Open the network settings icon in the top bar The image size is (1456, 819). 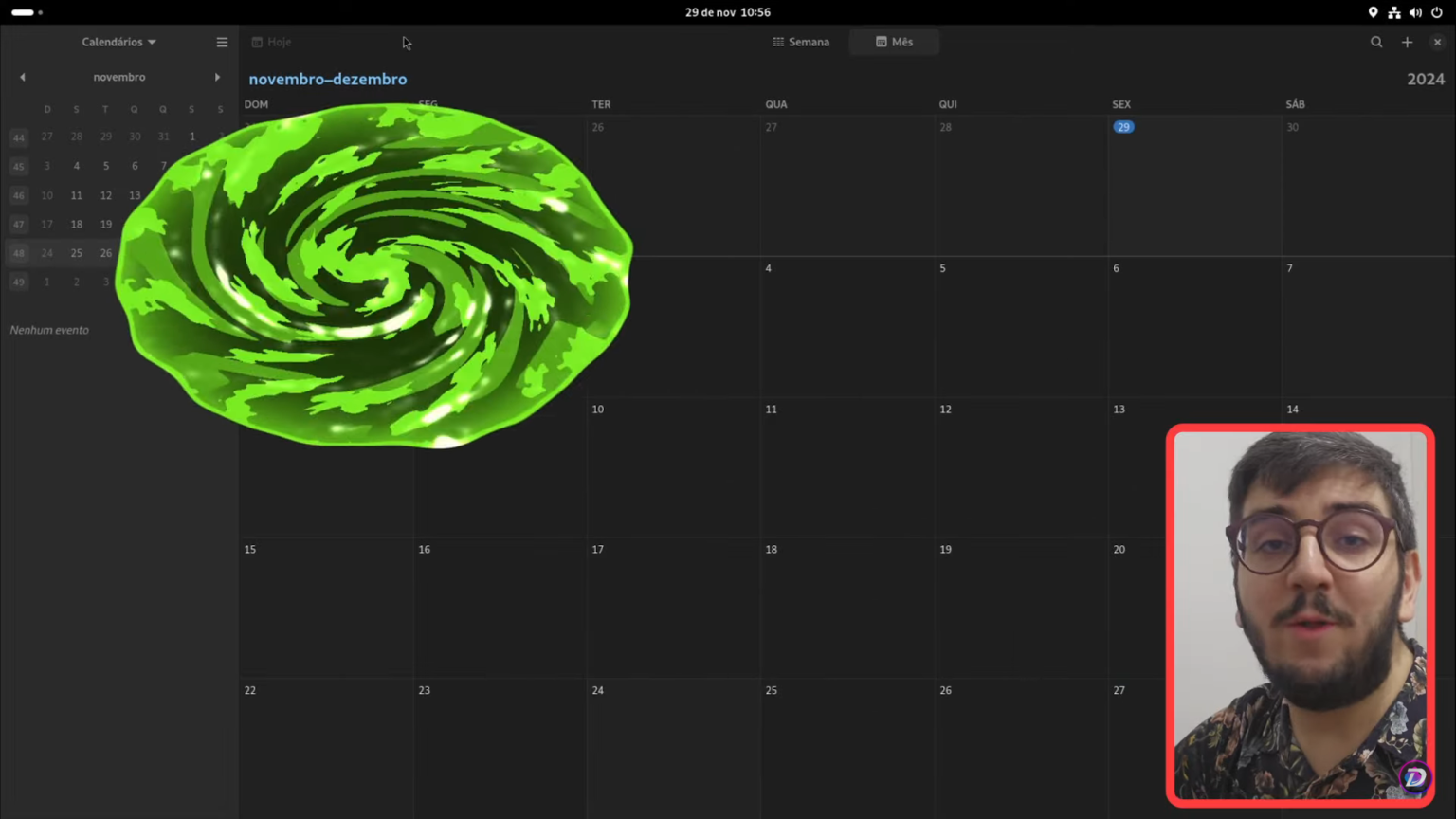[x=1393, y=12]
